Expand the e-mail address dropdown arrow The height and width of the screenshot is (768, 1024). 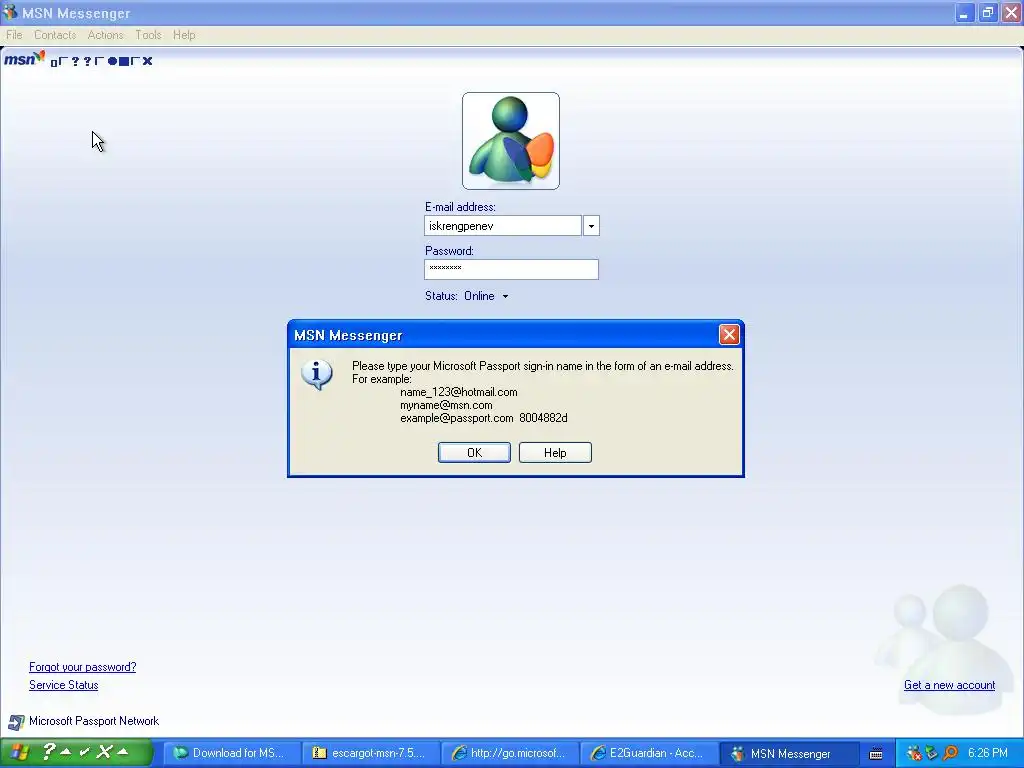click(591, 226)
